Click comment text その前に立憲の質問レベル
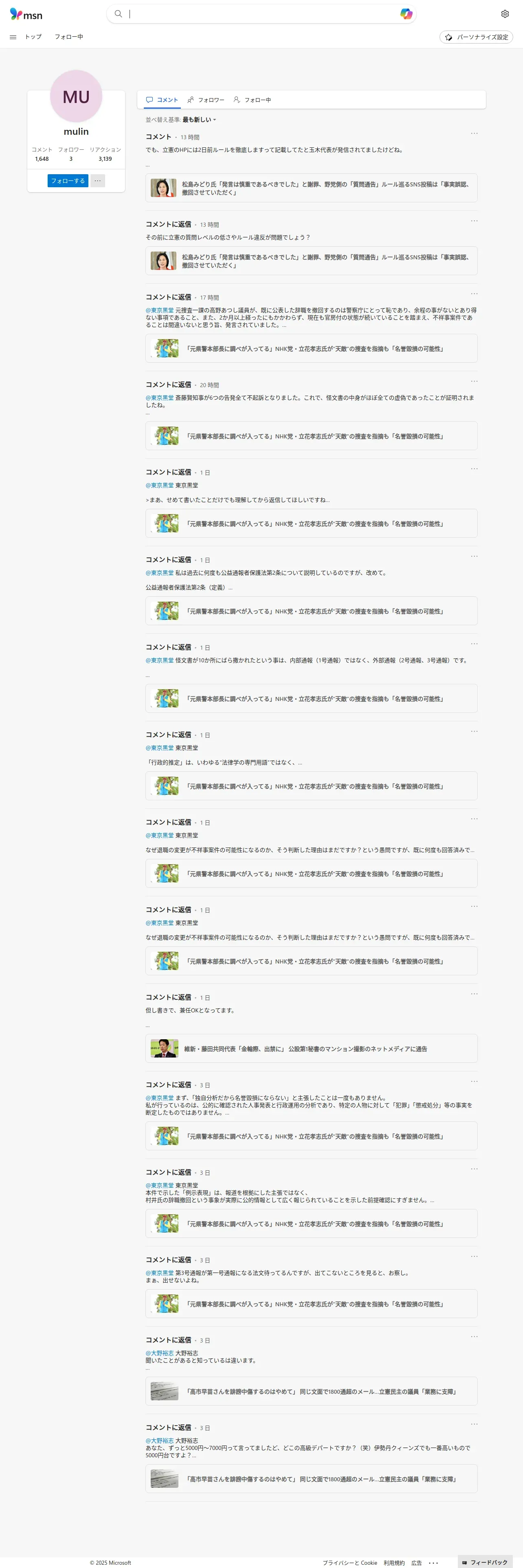 (228, 237)
